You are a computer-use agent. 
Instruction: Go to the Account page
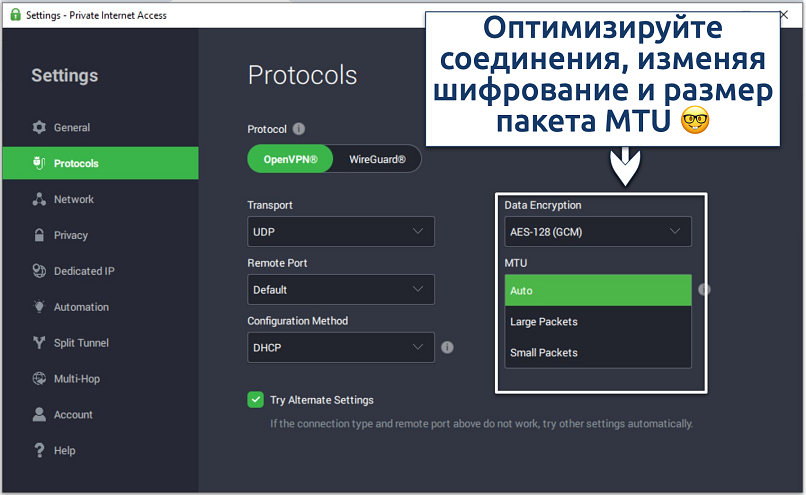pos(100,414)
